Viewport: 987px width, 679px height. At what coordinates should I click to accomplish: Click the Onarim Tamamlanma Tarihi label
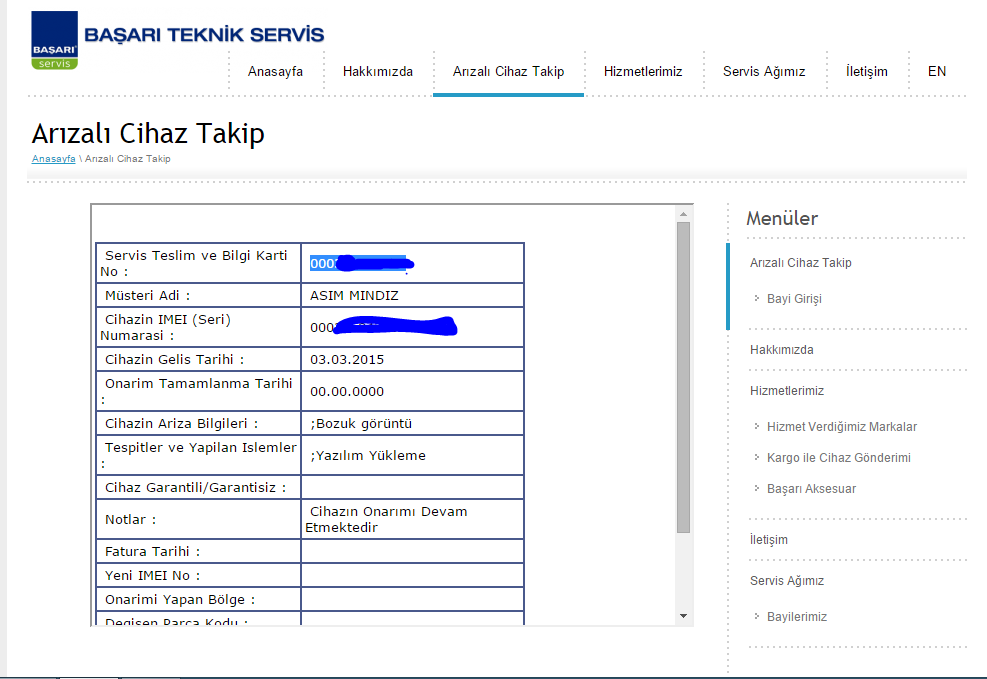(x=196, y=391)
